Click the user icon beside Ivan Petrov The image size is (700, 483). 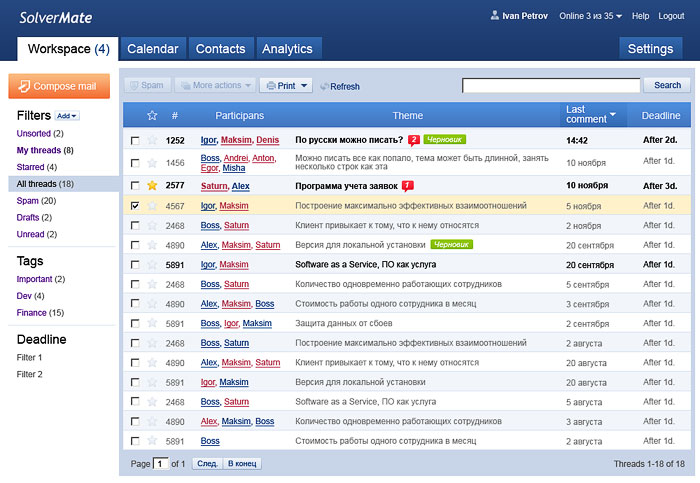(x=494, y=16)
